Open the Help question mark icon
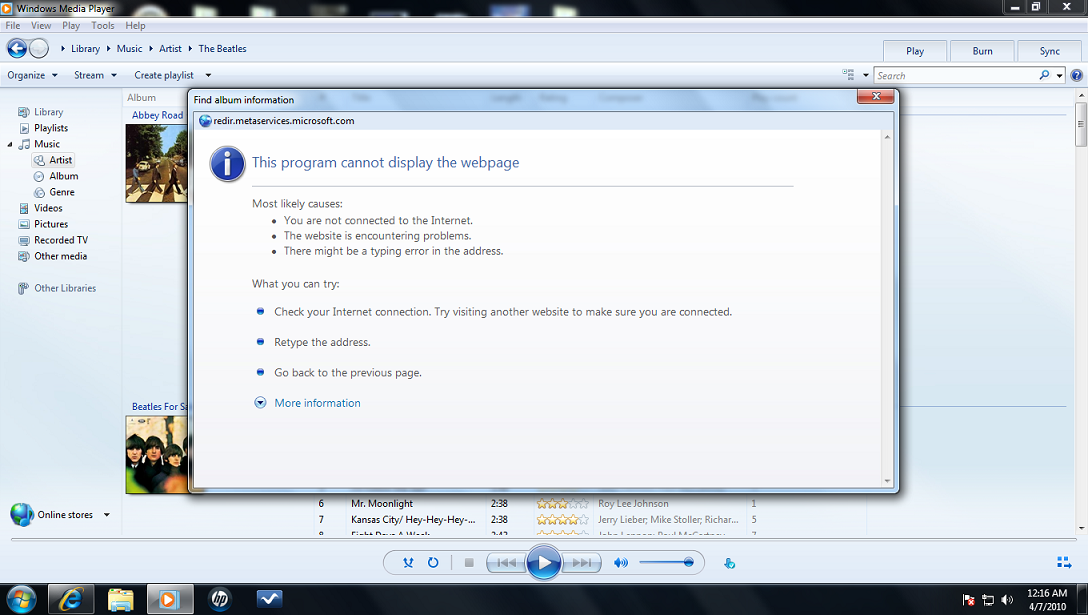The height and width of the screenshot is (615, 1088). [x=1076, y=76]
